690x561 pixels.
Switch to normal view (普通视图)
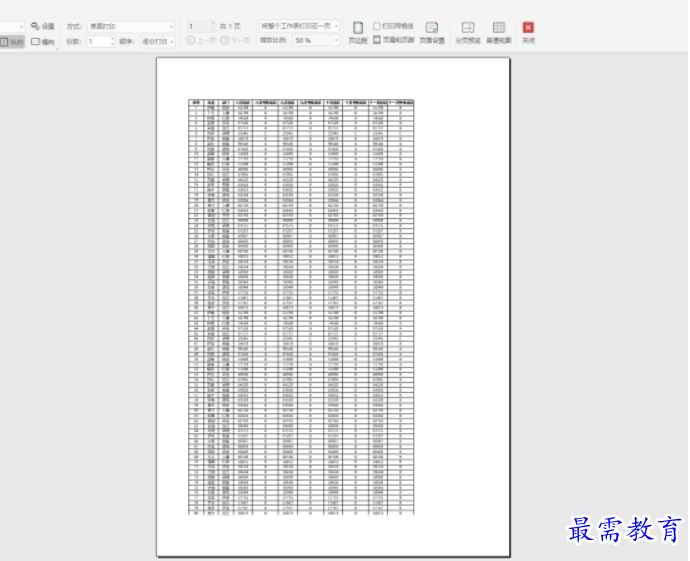[499, 33]
